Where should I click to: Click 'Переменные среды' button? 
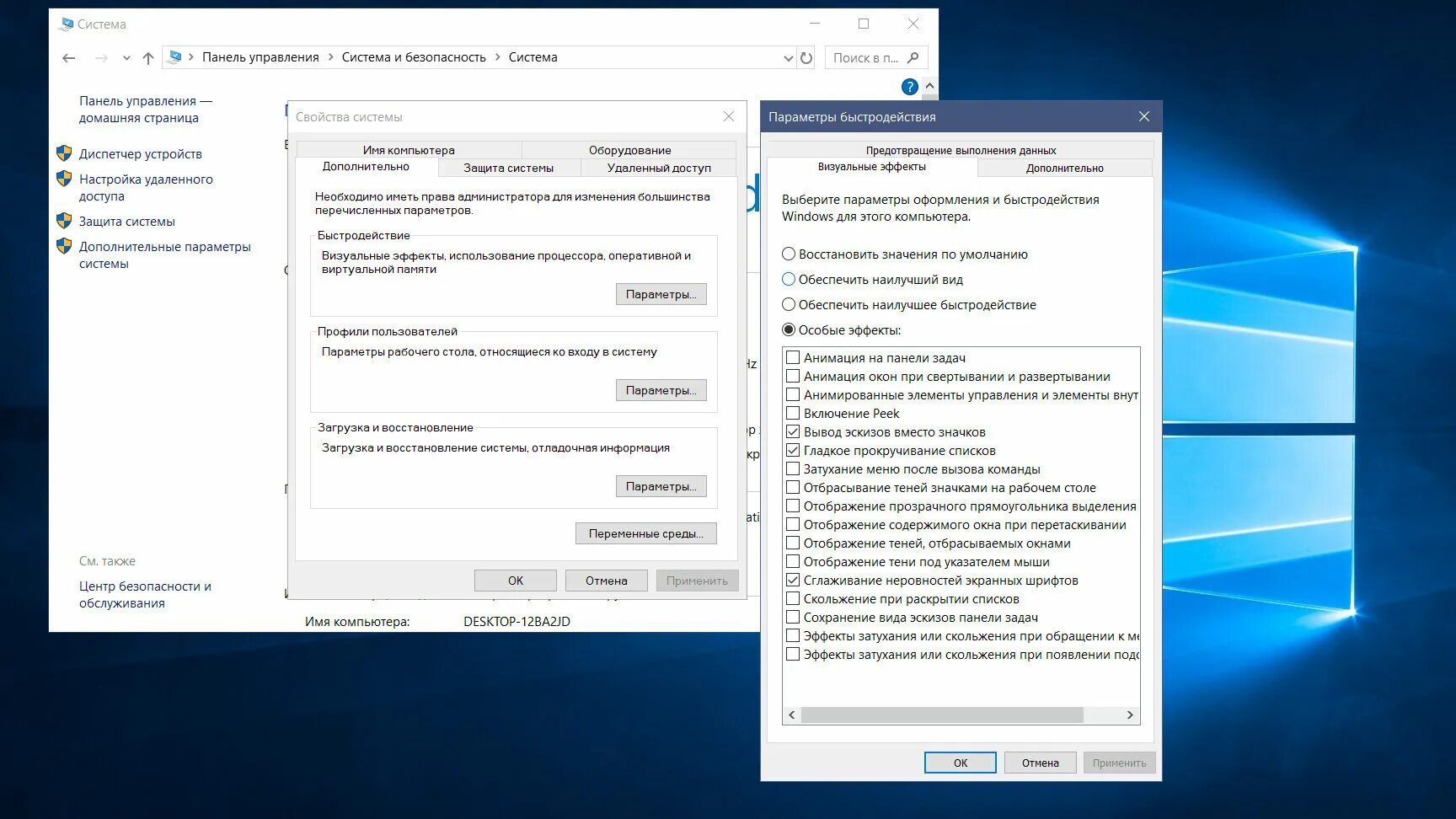coord(646,533)
